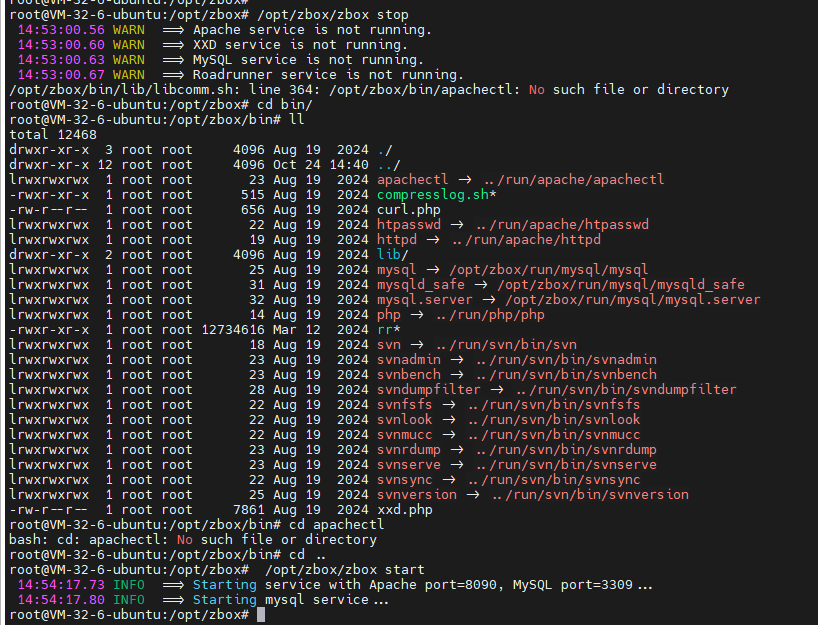Select the 'bash: cd: apachectl:' error text
818x625 pixels.
click(x=89, y=540)
